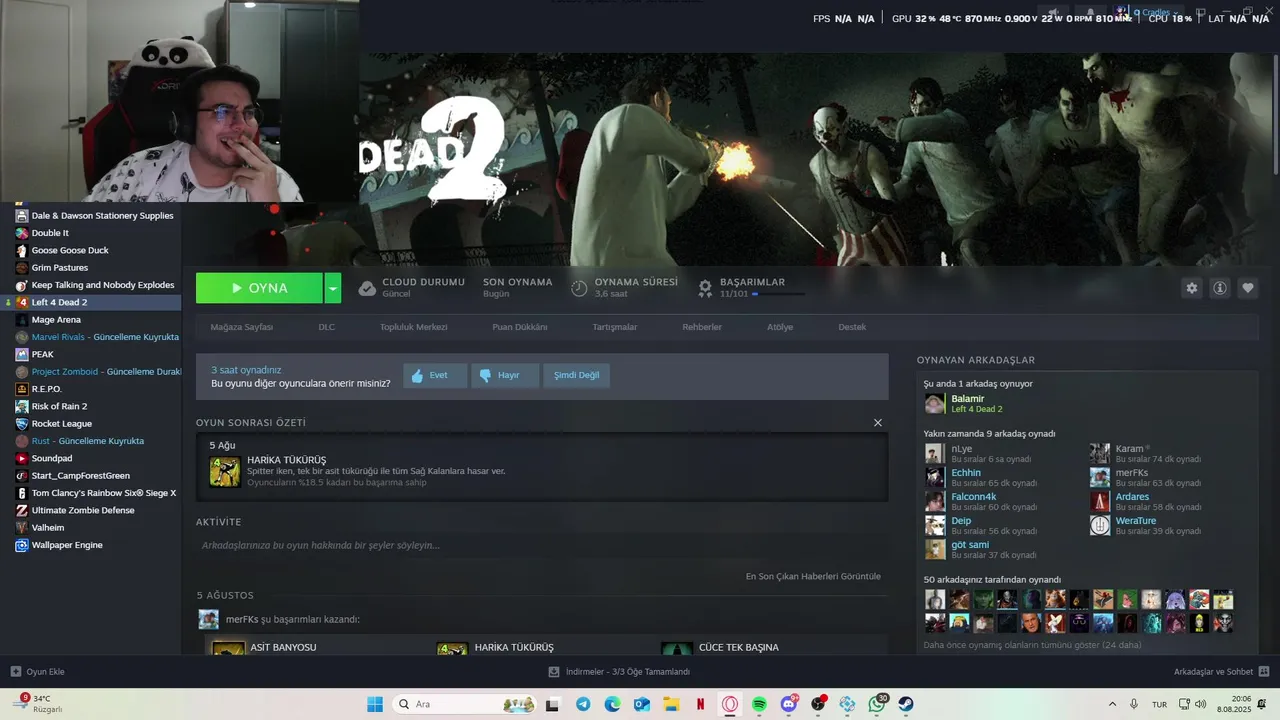Open the Play button dropdown arrow
Image resolution: width=1280 pixels, height=720 pixels.
[x=333, y=288]
